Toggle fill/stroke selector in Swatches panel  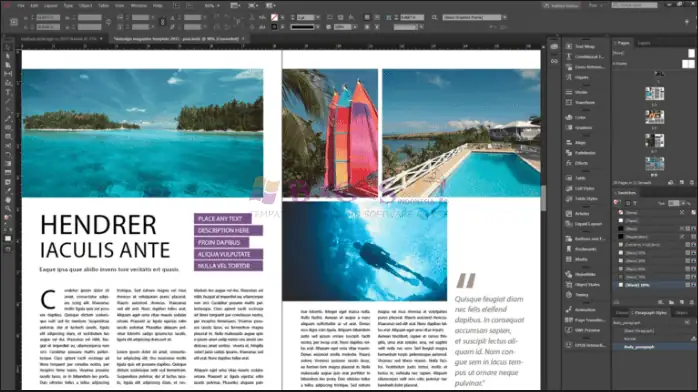click(617, 202)
